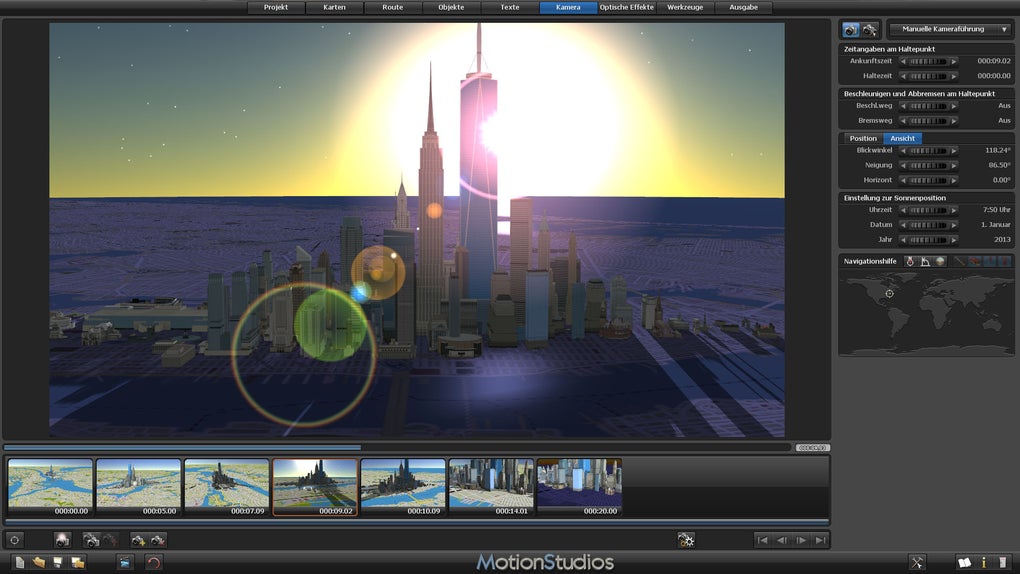Select the thumbnail at 000:00.00

coord(50,487)
